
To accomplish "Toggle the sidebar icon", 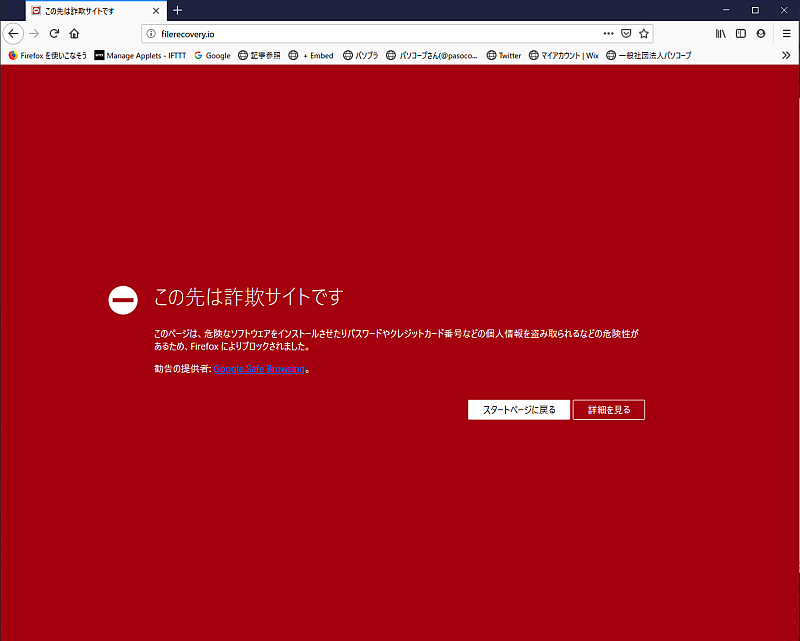I will (x=741, y=34).
